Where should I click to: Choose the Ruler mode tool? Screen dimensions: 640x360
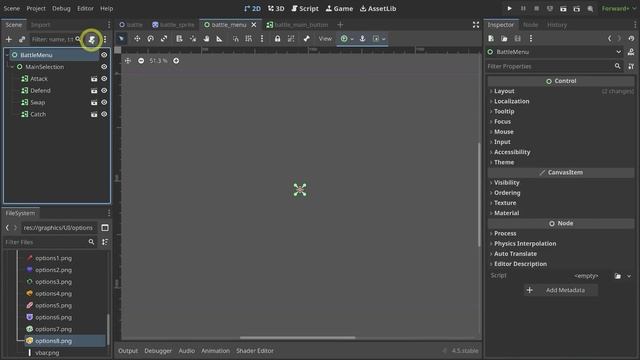tap(220, 39)
